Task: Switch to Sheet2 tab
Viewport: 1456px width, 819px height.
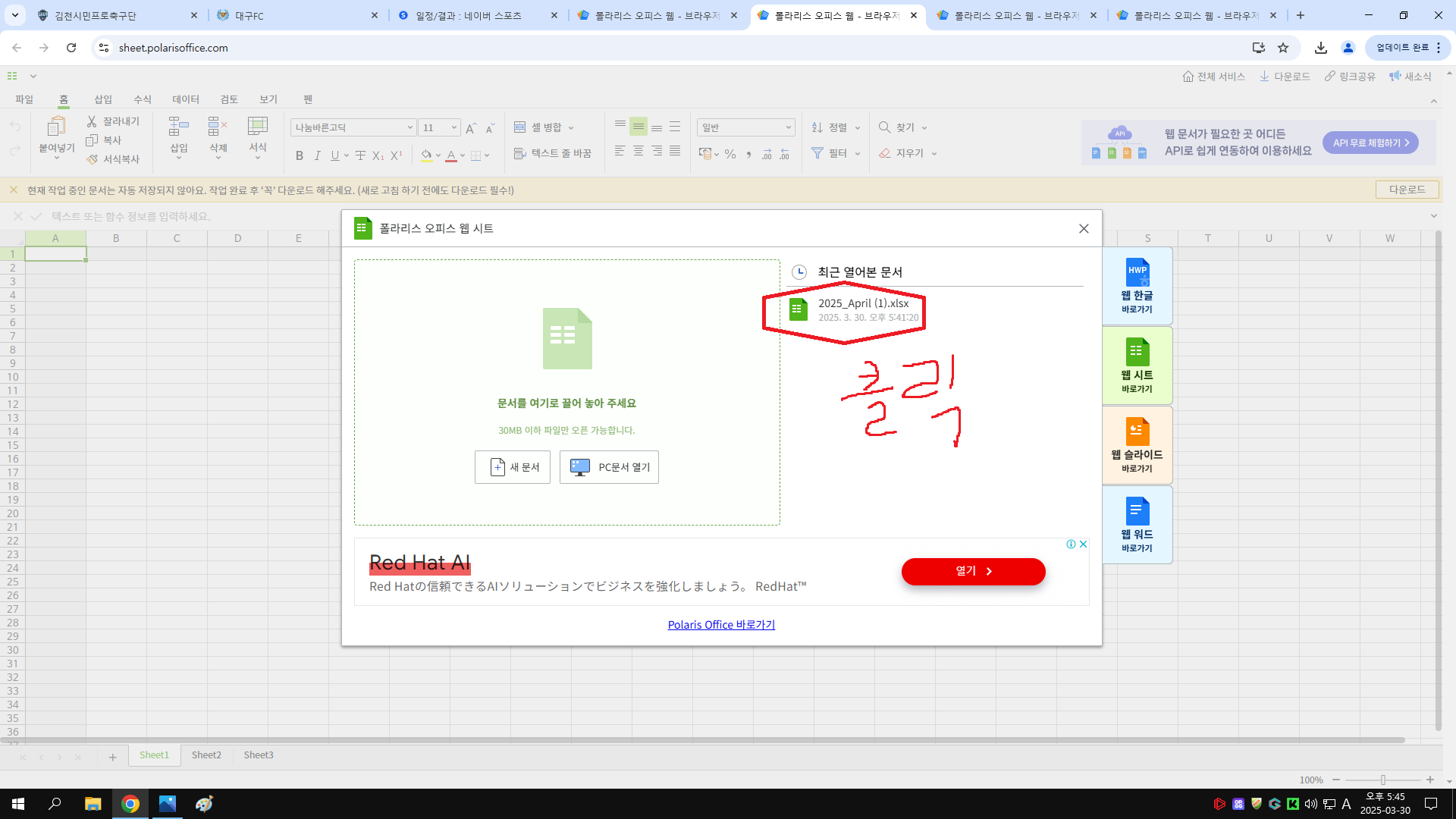Action: coord(206,755)
